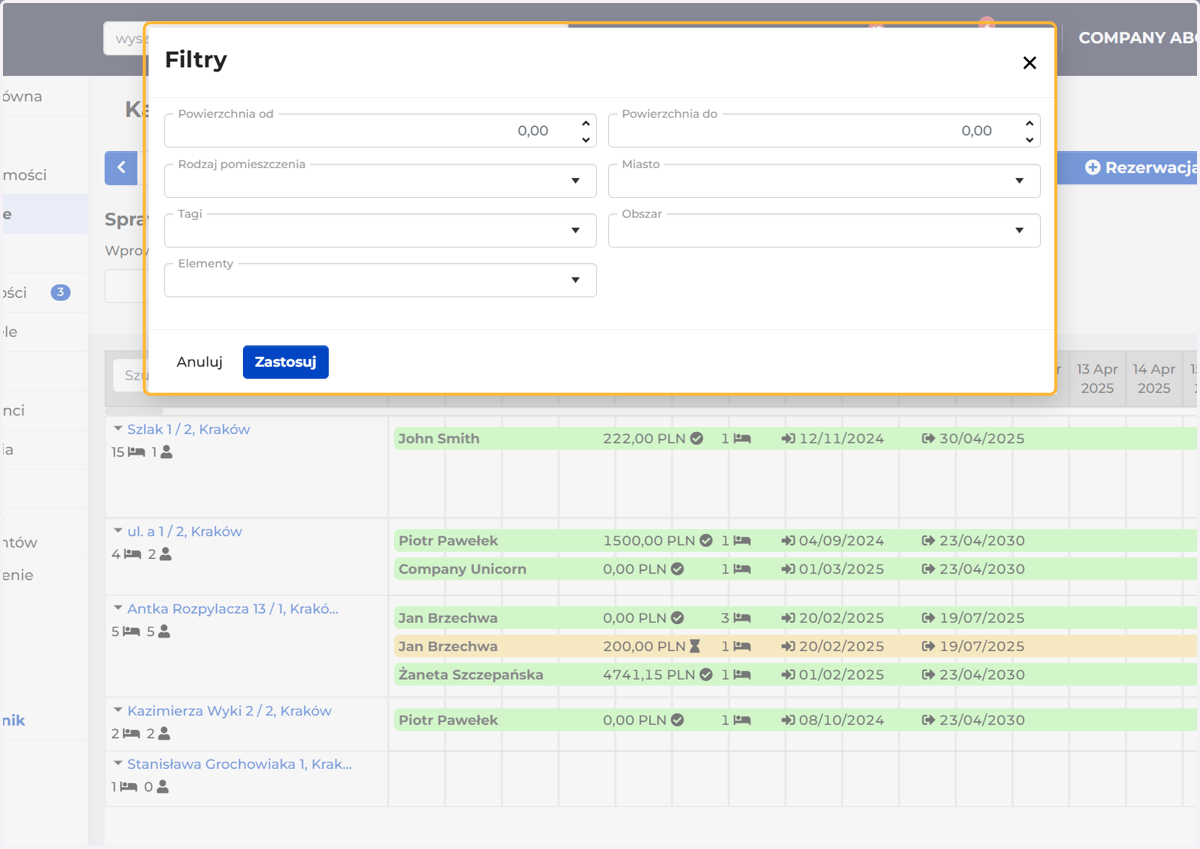The height and width of the screenshot is (849, 1200).
Task: Collapse the Szlak 1 / 2, Kraków row
Action: [x=118, y=429]
